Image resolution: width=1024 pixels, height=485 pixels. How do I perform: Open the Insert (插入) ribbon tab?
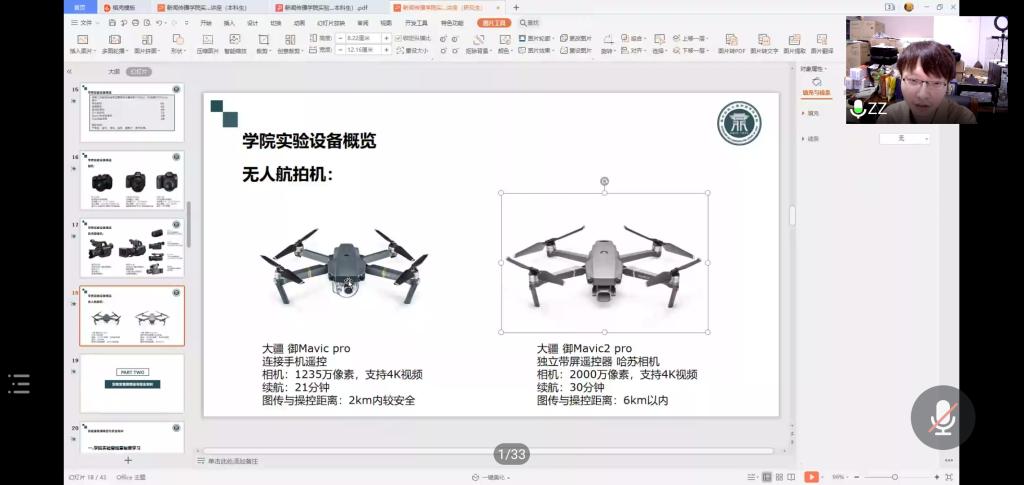(229, 22)
